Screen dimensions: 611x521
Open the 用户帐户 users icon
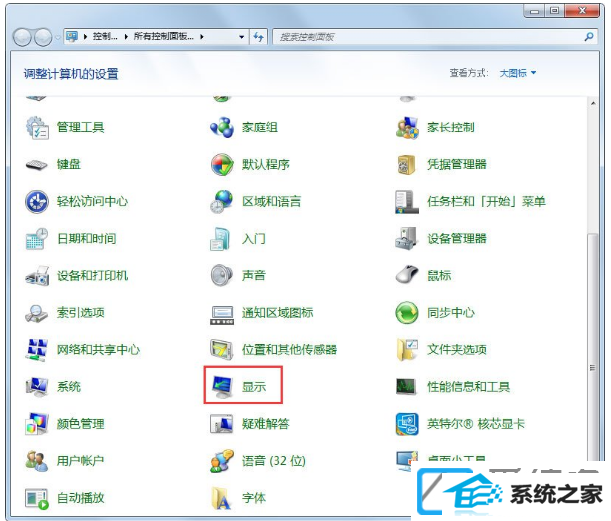(37, 461)
